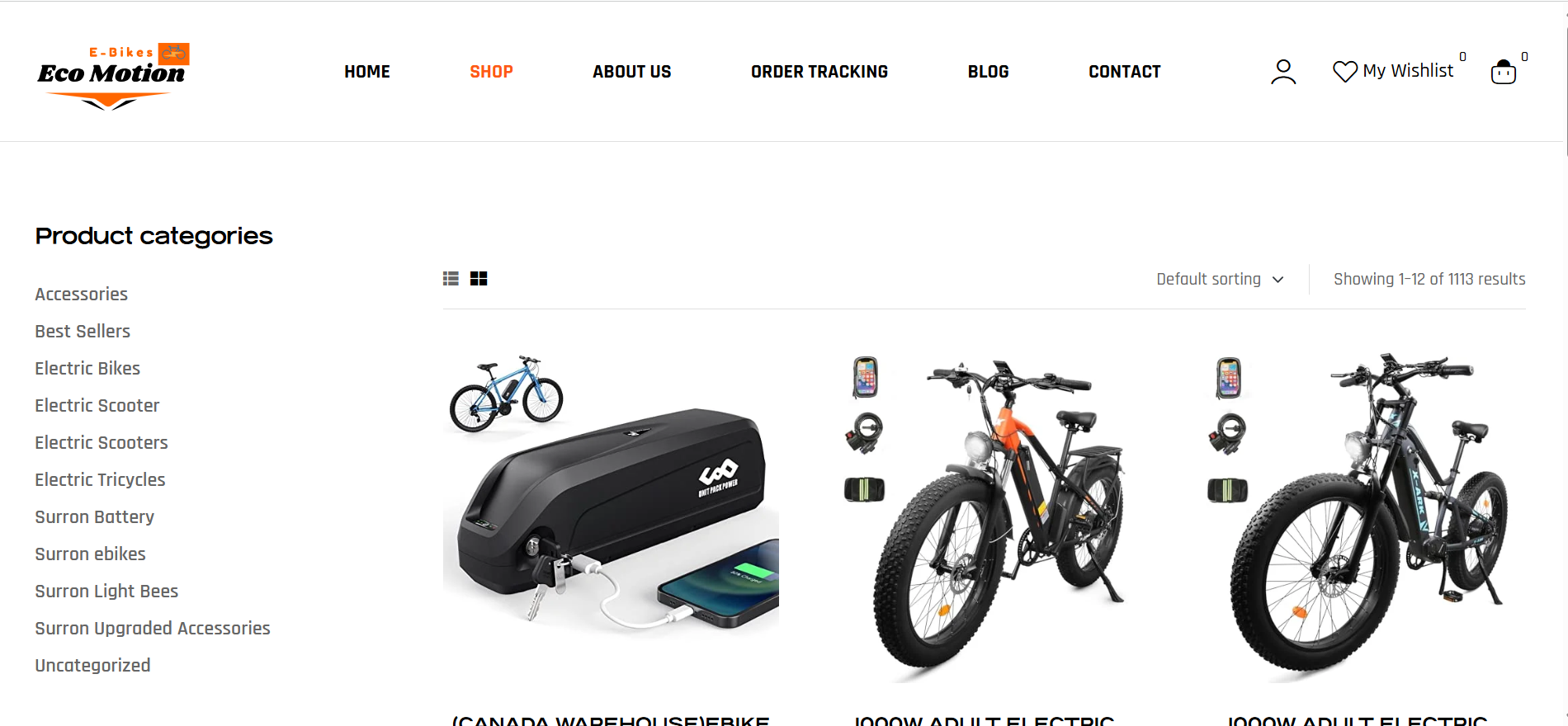The height and width of the screenshot is (726, 1568).
Task: Select the Surron Battery category
Action: [x=95, y=516]
